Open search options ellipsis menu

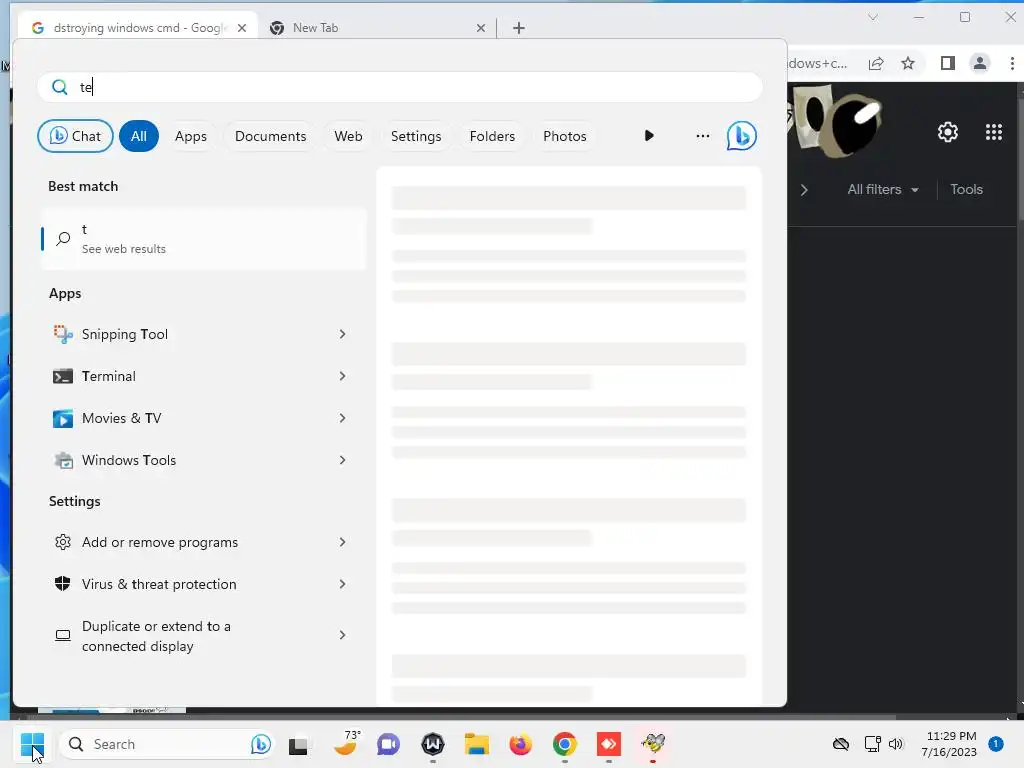tap(703, 136)
